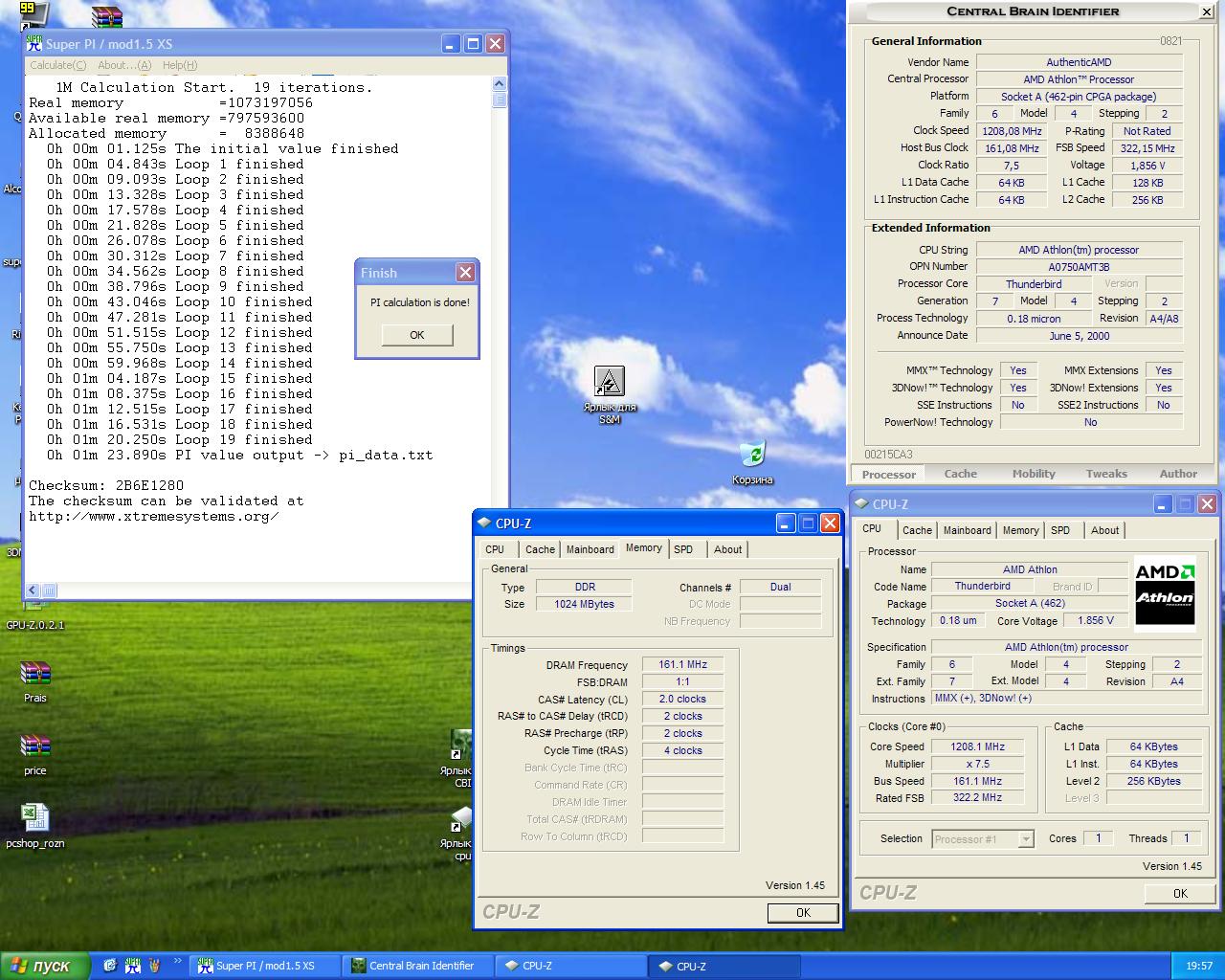Open SPD tab in the CPU-Z Memory window
Viewport: 1225px width, 980px height.
[x=683, y=549]
